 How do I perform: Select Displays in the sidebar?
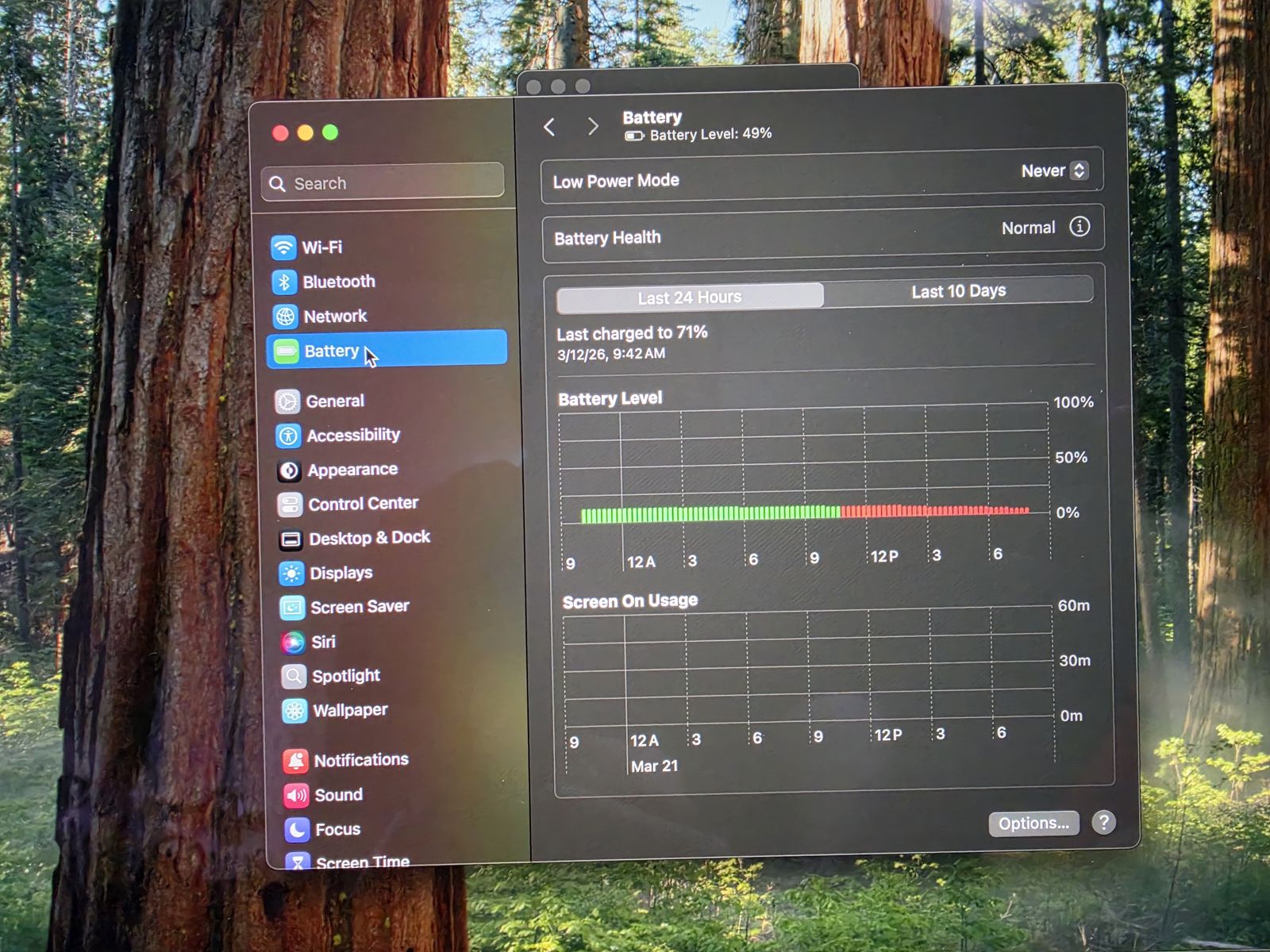(x=341, y=573)
